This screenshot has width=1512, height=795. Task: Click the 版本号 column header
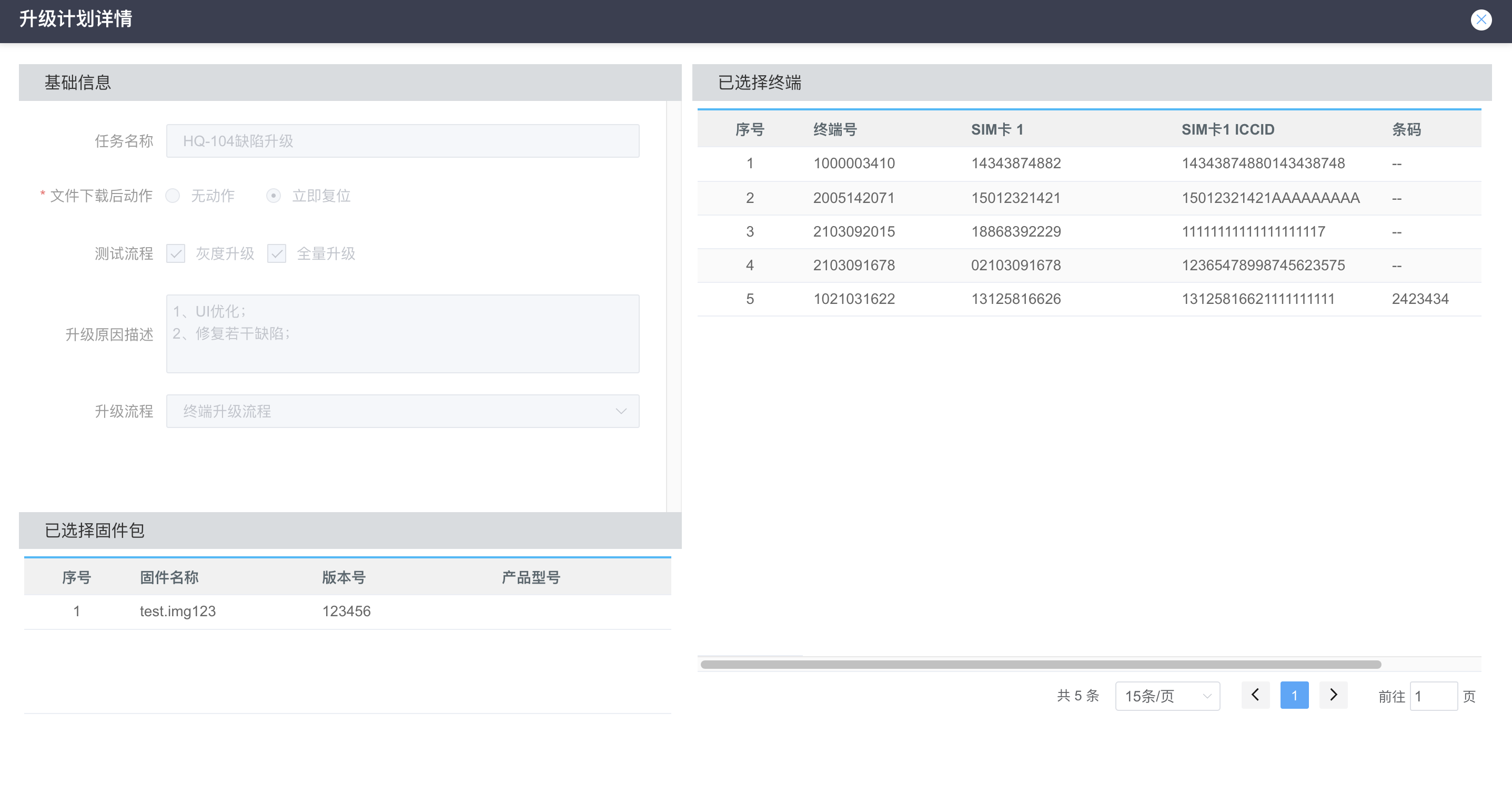344,578
